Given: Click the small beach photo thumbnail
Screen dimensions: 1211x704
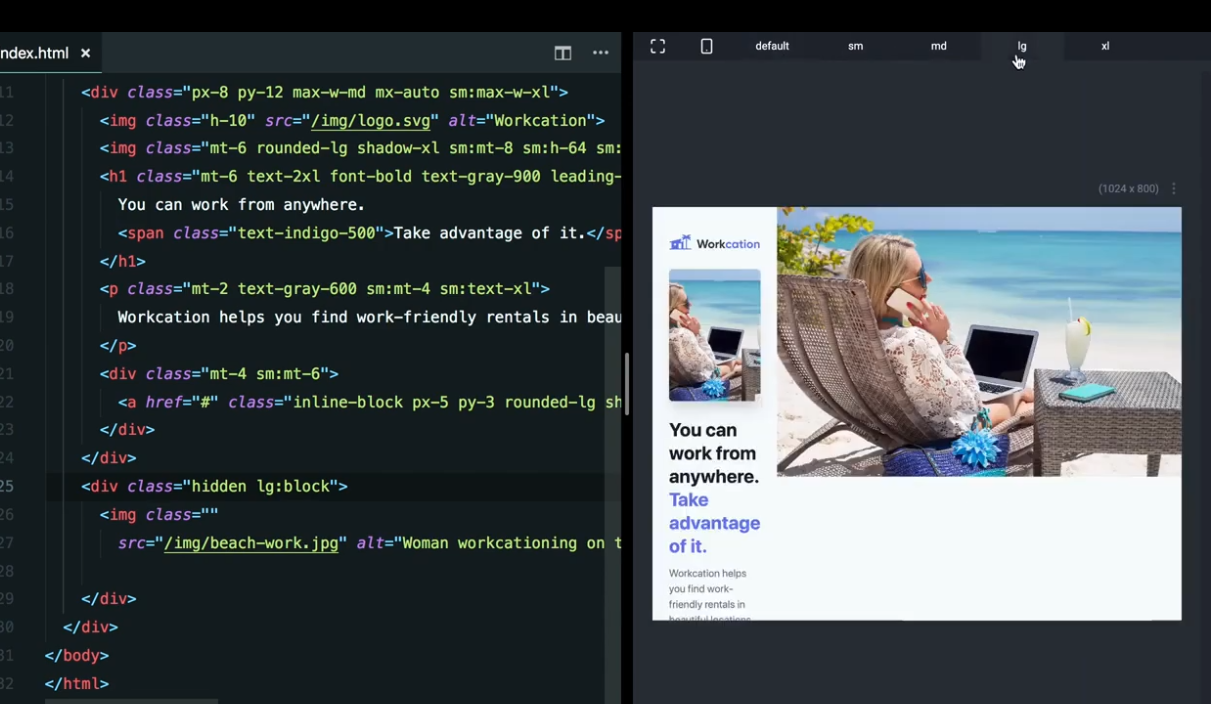Looking at the screenshot, I should [x=714, y=335].
